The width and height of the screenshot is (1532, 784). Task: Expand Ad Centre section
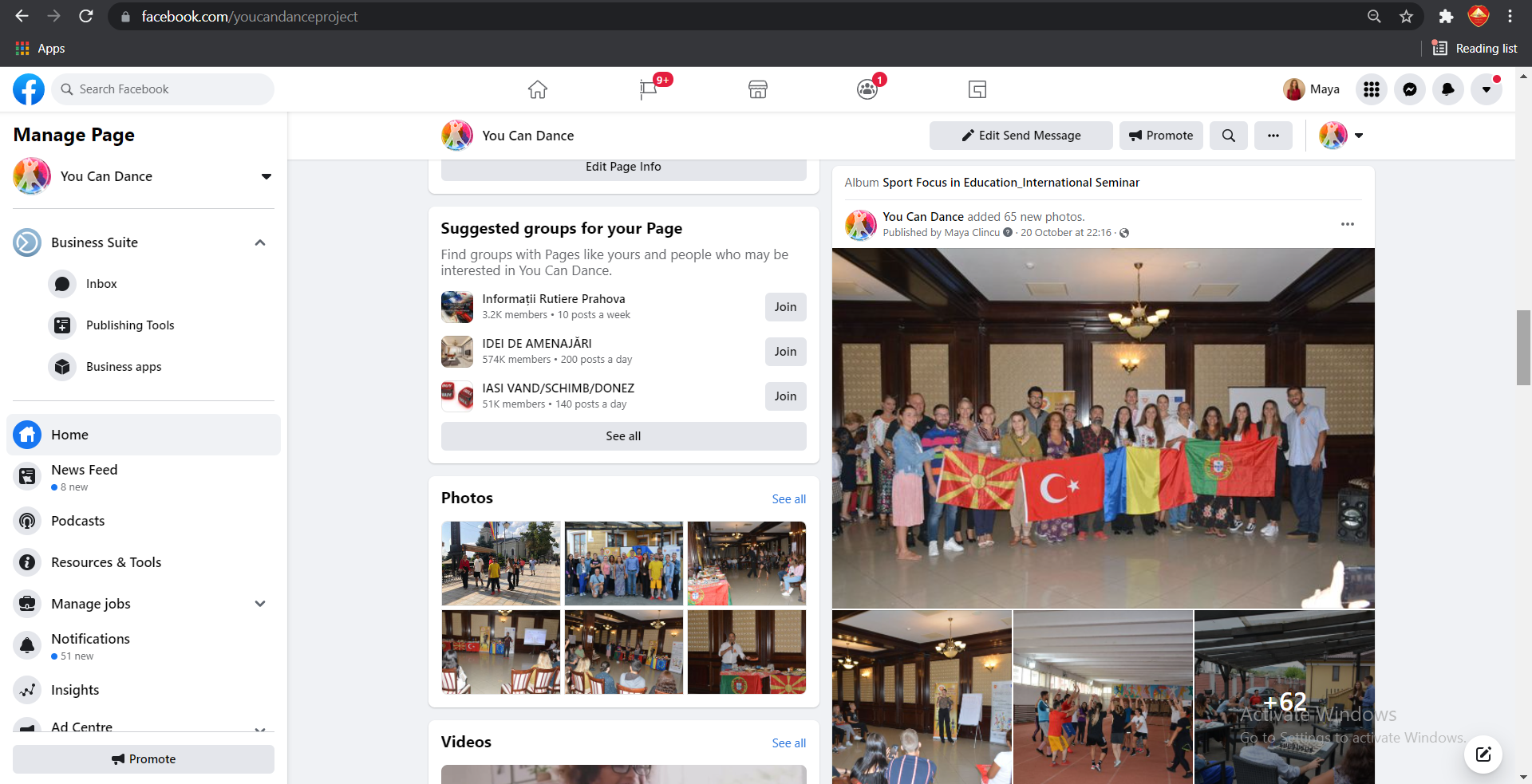point(260,728)
